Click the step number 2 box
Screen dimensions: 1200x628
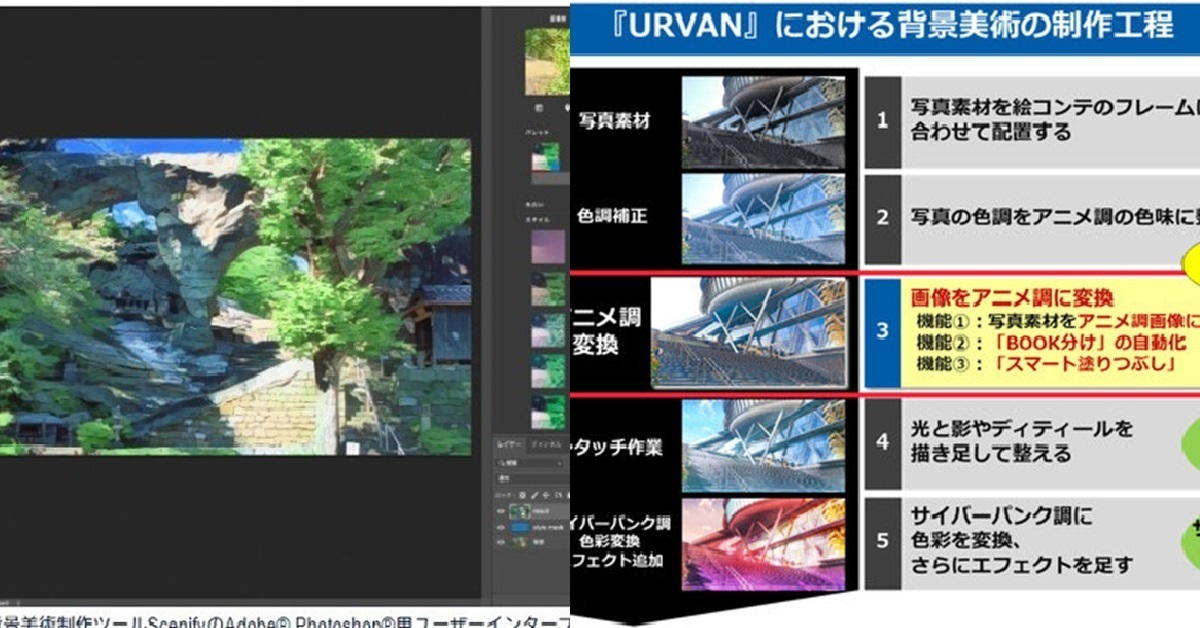click(x=882, y=220)
